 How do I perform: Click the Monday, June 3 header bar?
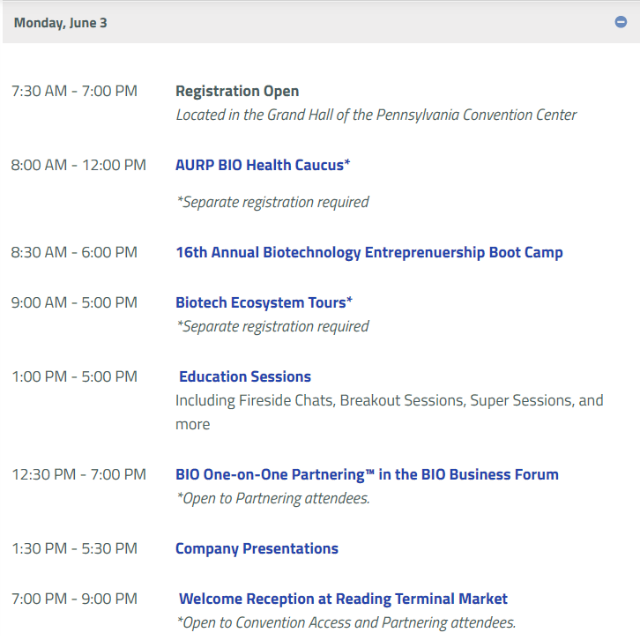(300, 22)
